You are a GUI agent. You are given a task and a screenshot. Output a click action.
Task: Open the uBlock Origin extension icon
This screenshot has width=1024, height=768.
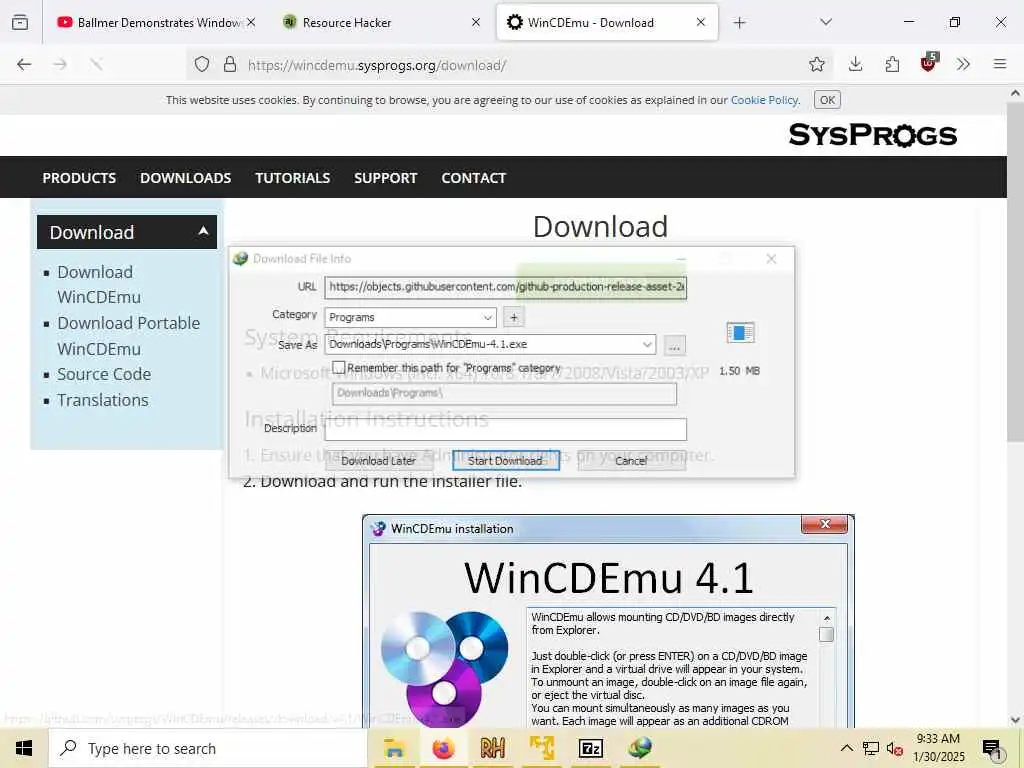(928, 63)
